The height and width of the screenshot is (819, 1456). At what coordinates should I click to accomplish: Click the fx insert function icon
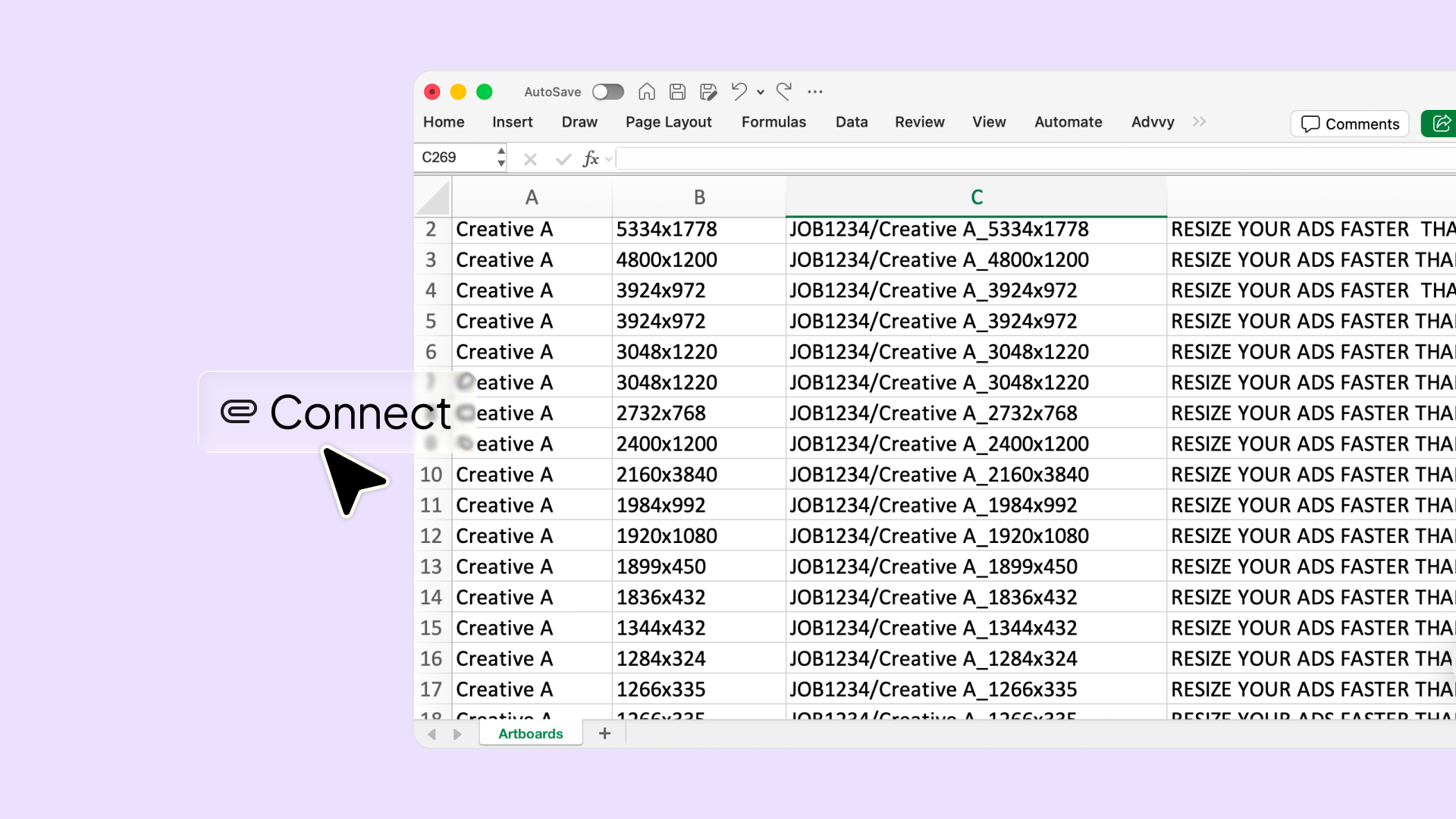point(591,158)
